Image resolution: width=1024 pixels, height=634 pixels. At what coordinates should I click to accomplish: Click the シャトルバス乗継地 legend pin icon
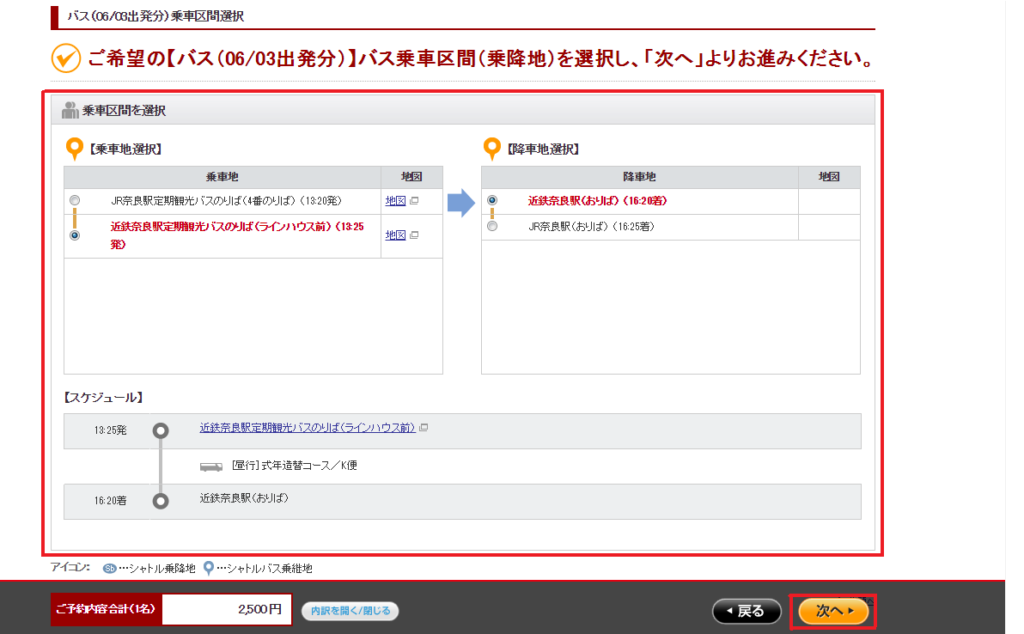click(x=208, y=568)
